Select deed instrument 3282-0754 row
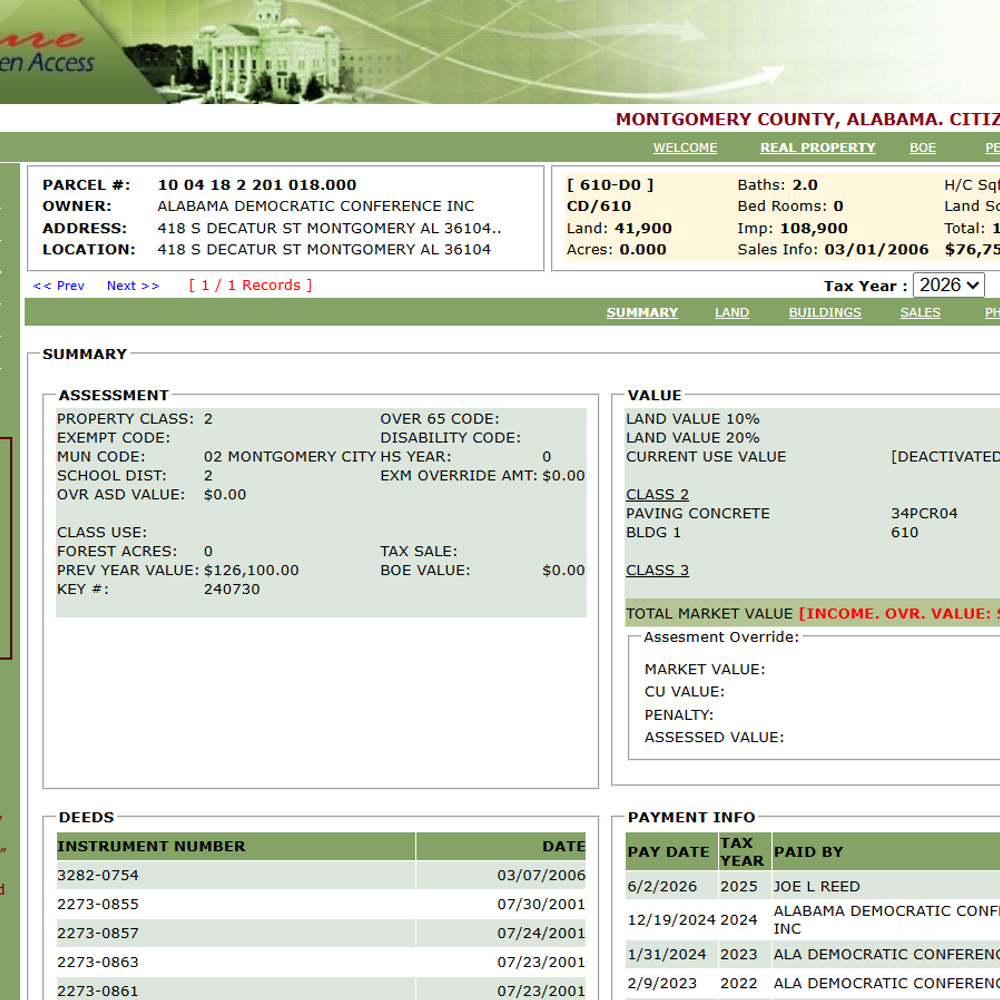Screen dimensions: 1000x1000 pos(321,875)
